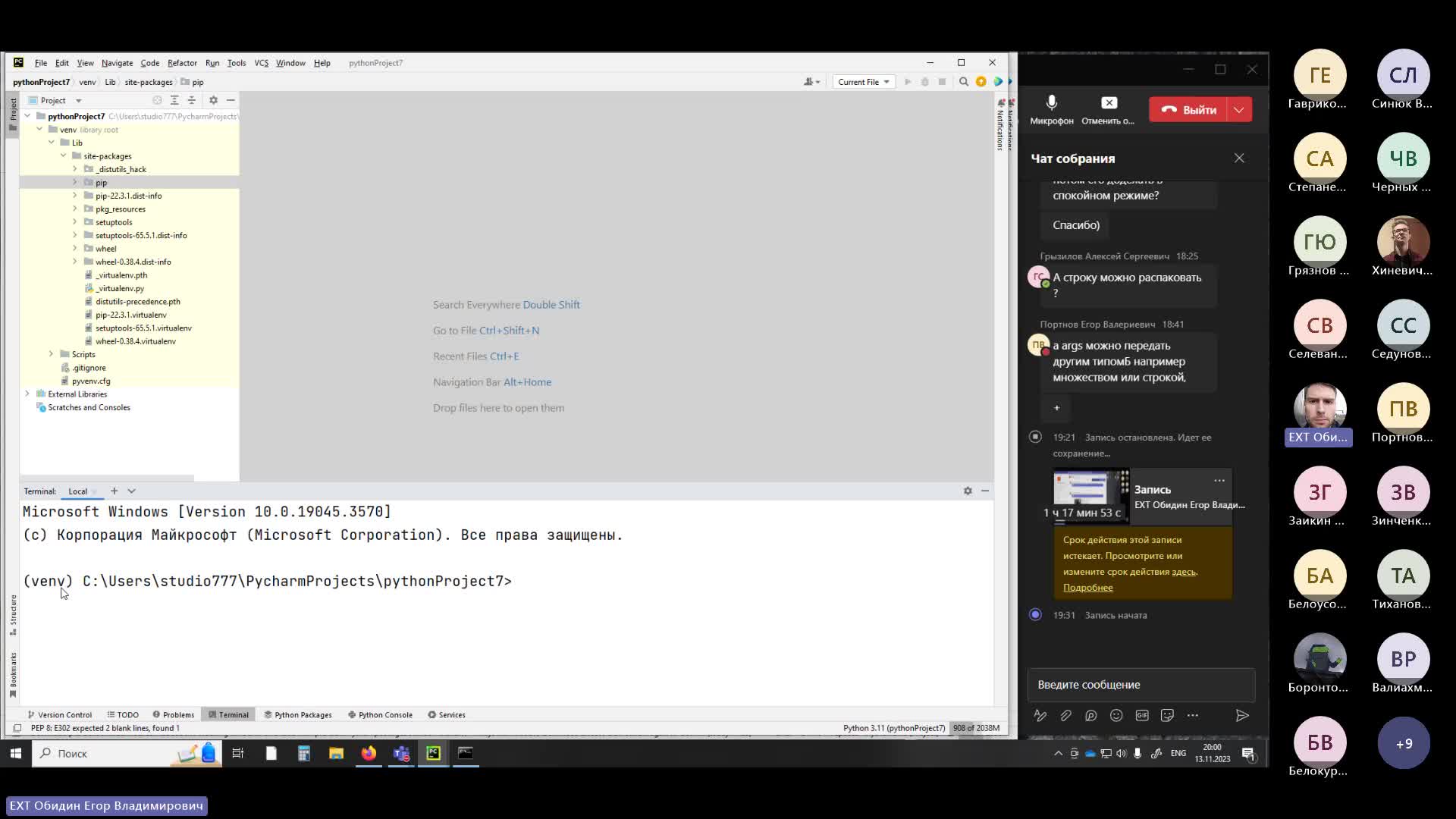Expand the setuptools folder
The width and height of the screenshot is (1456, 819).
pos(74,222)
